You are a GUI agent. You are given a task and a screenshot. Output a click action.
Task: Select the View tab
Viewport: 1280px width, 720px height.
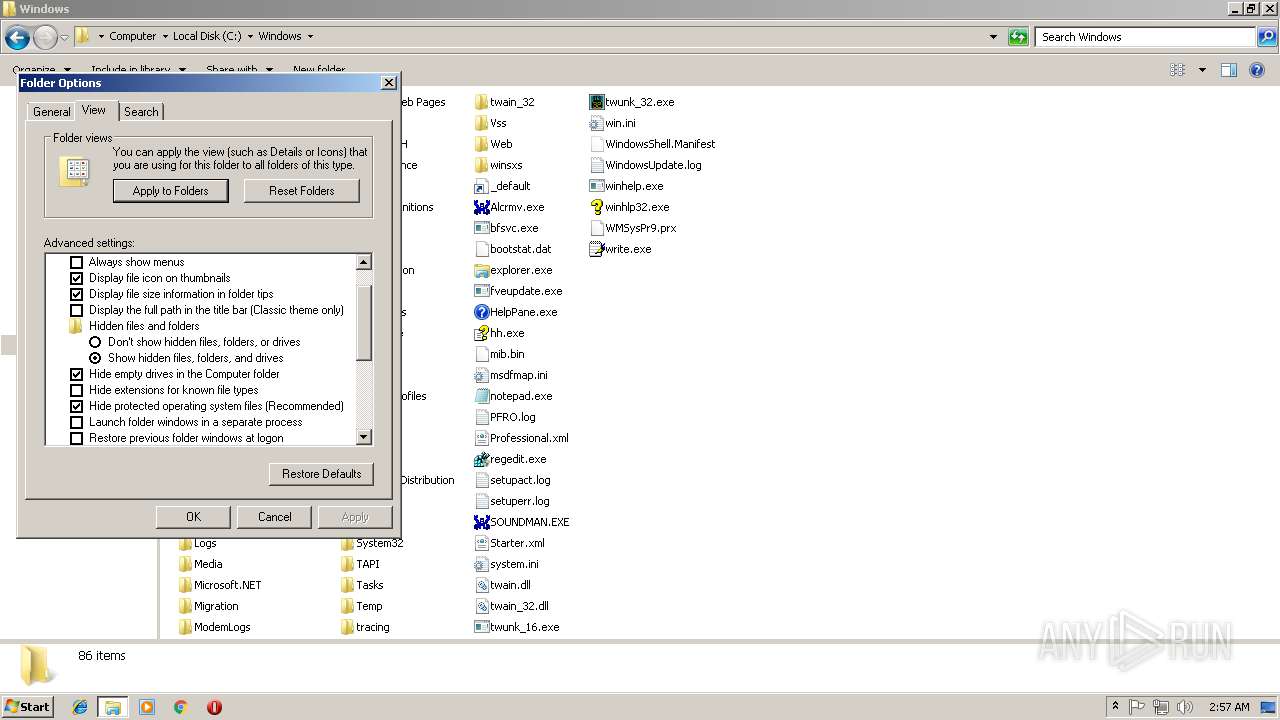coord(94,110)
